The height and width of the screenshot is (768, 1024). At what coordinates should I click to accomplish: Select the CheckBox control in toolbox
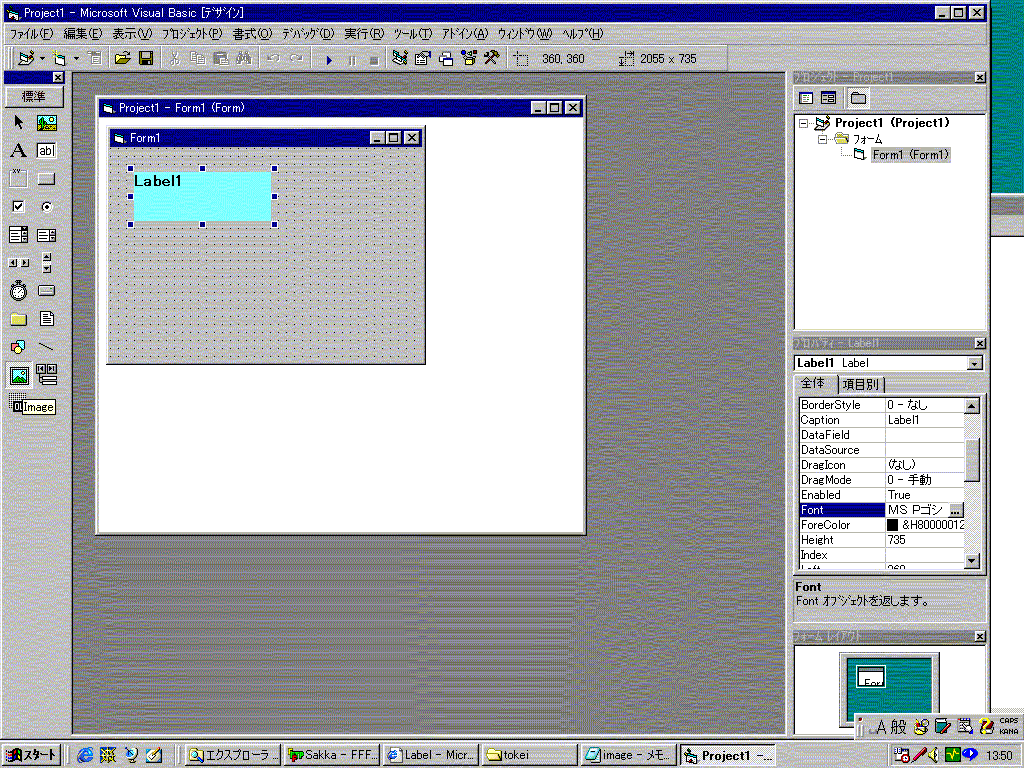point(18,207)
